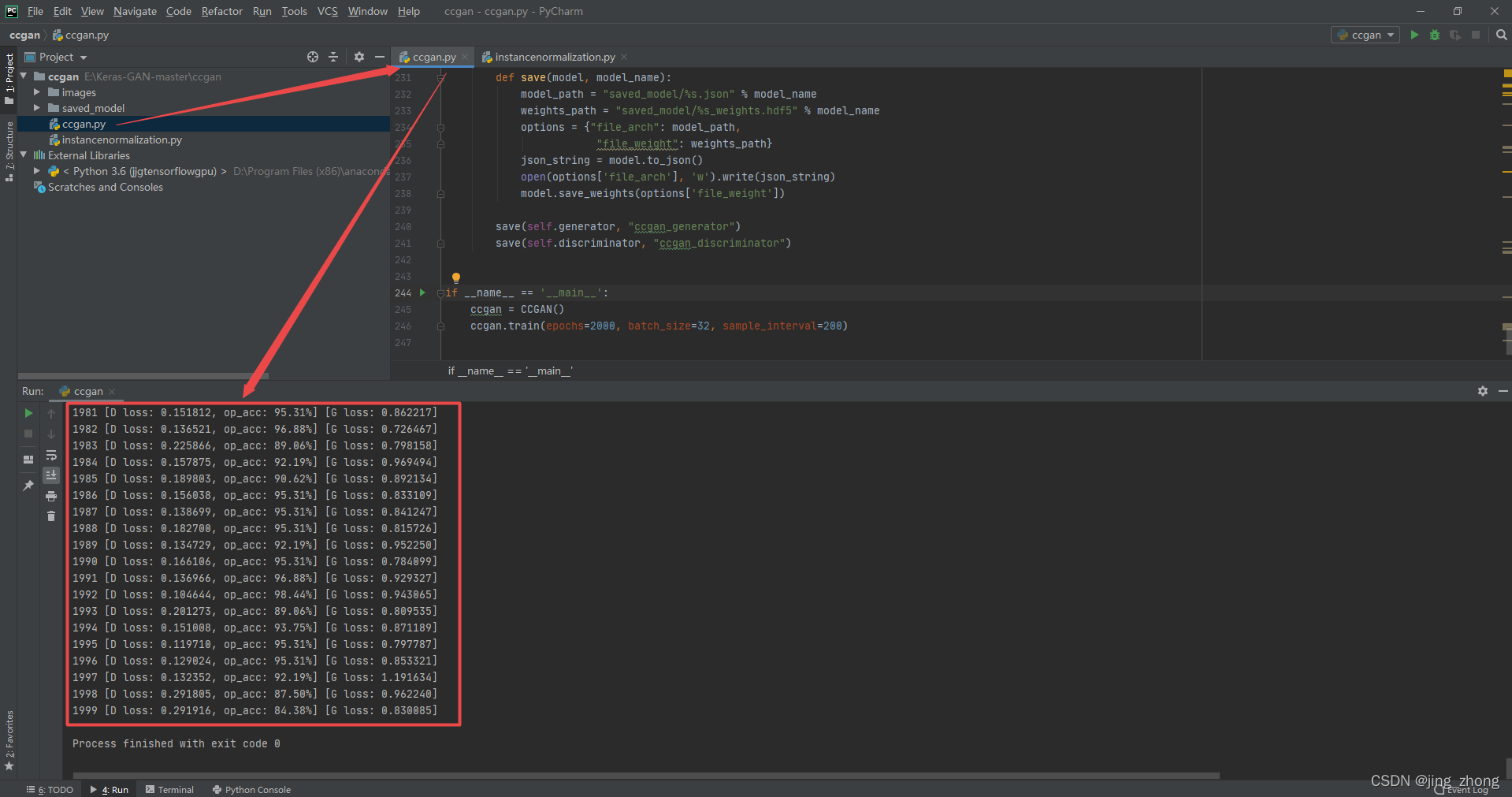Hide the Project tool window
The image size is (1512, 797).
[379, 57]
